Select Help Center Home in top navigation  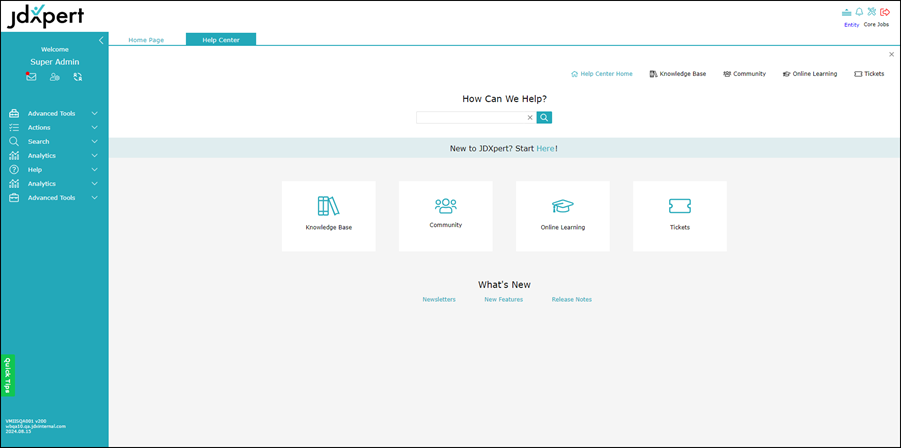tap(601, 74)
